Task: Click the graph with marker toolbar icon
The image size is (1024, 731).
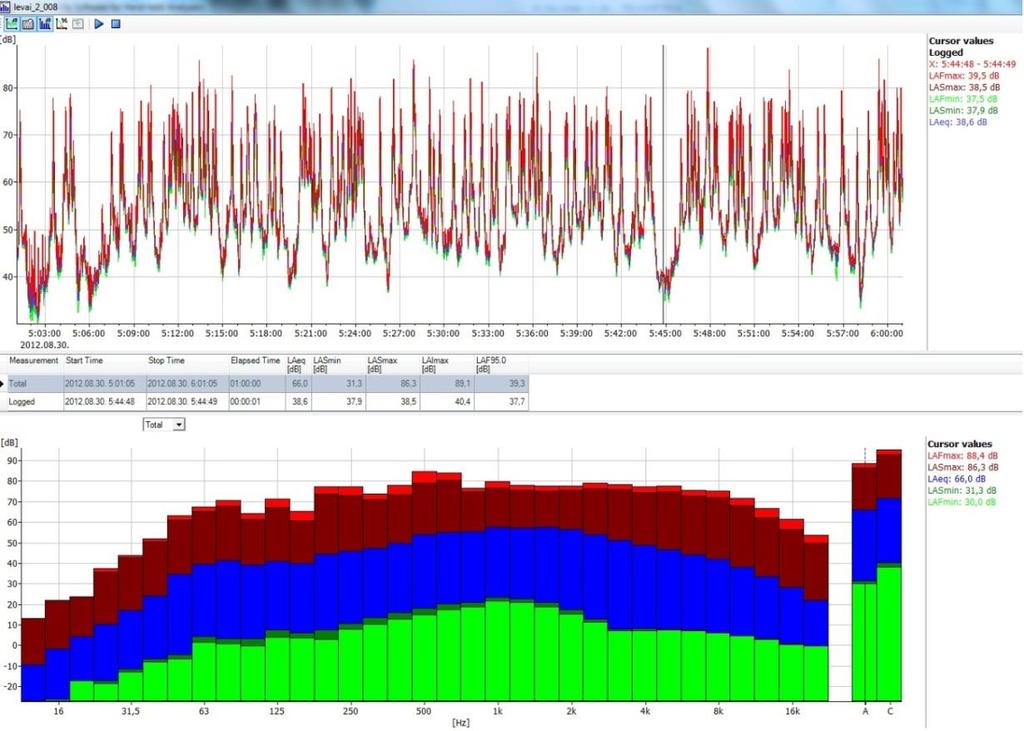Action: [x=61, y=24]
